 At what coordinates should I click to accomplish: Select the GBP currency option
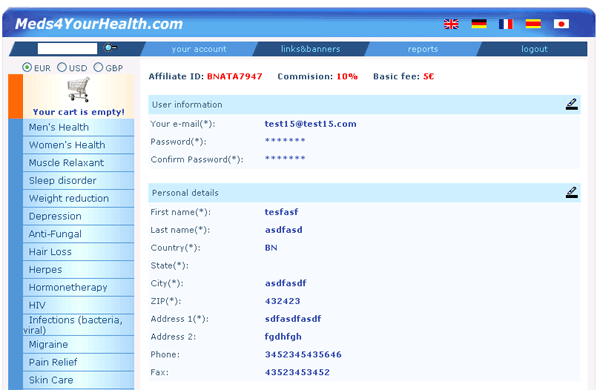[98, 67]
